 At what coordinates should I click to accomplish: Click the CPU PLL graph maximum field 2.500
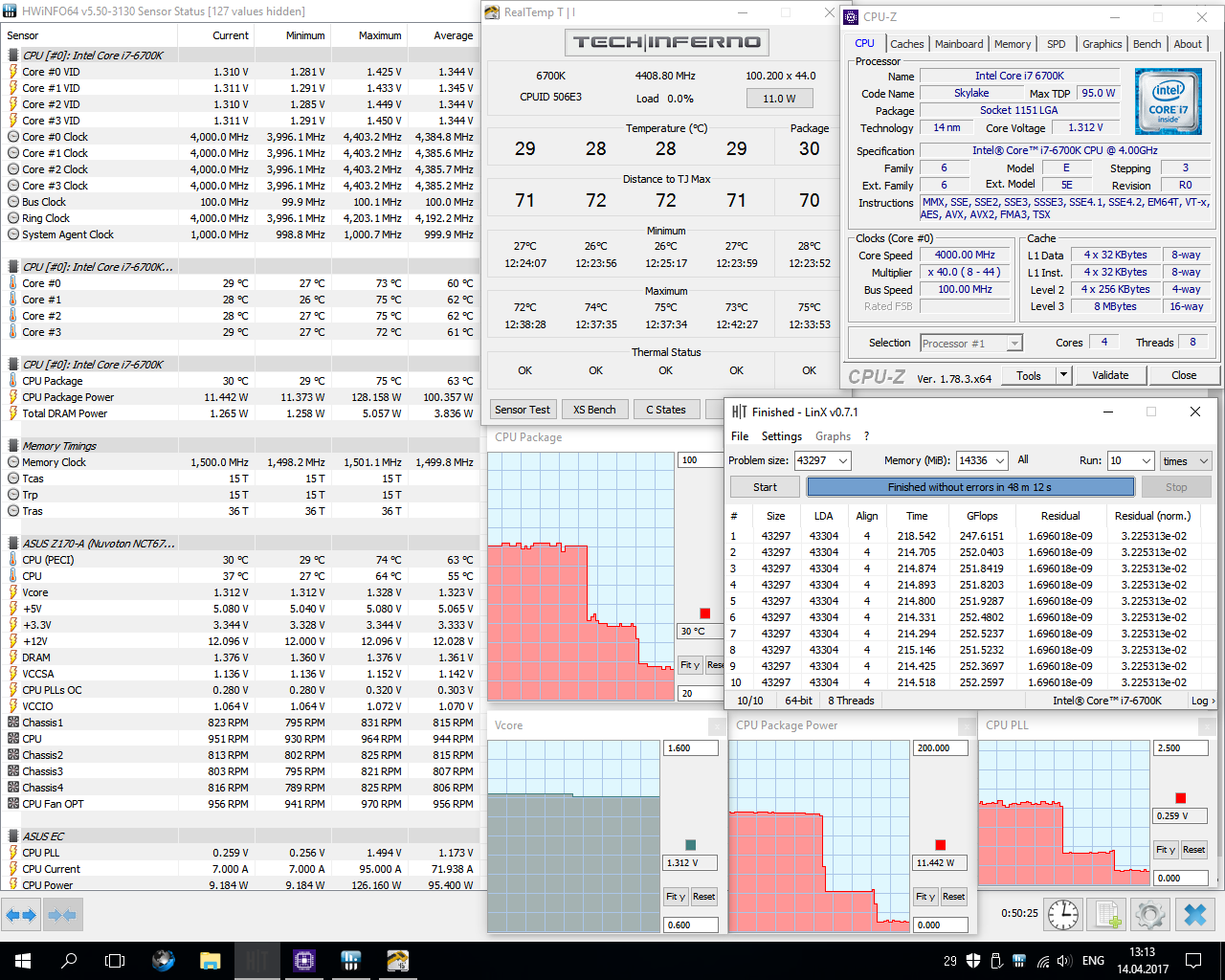(1182, 748)
